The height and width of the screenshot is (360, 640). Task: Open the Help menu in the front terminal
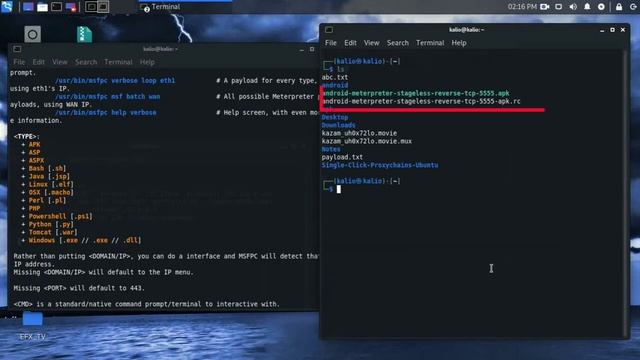[x=459, y=43]
